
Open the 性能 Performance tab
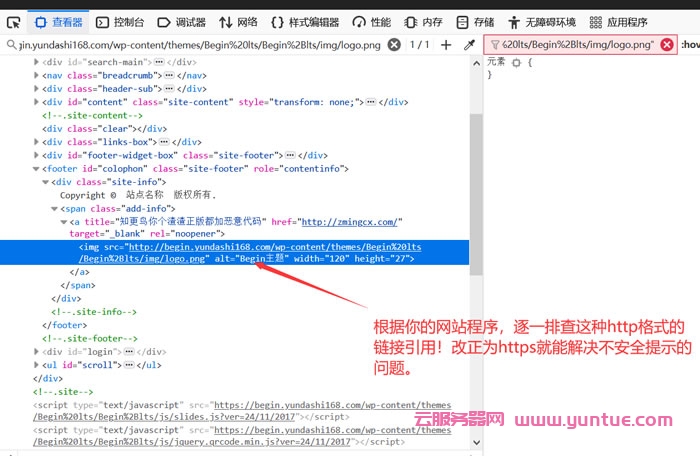click(x=371, y=21)
